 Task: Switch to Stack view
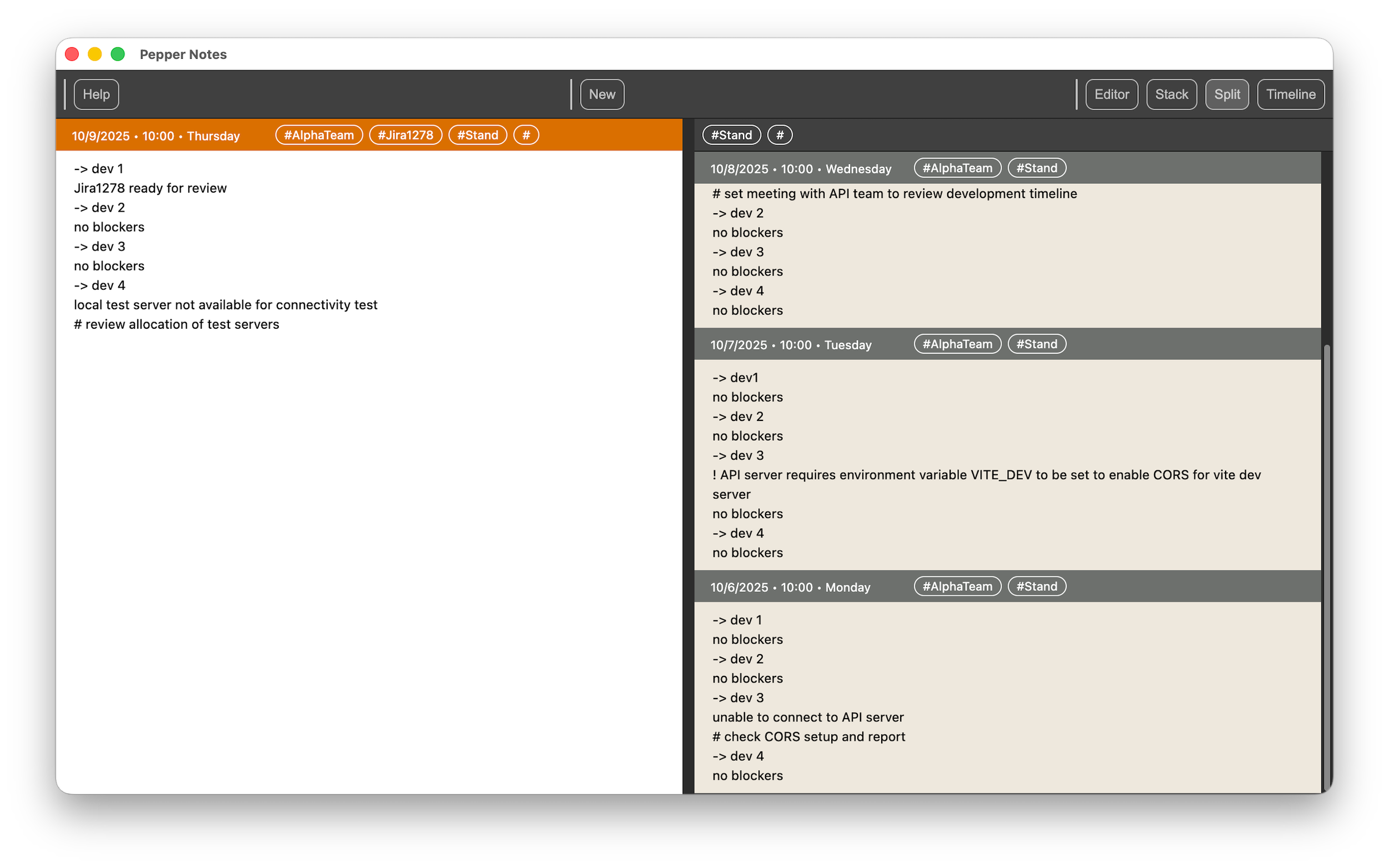[x=1171, y=94]
